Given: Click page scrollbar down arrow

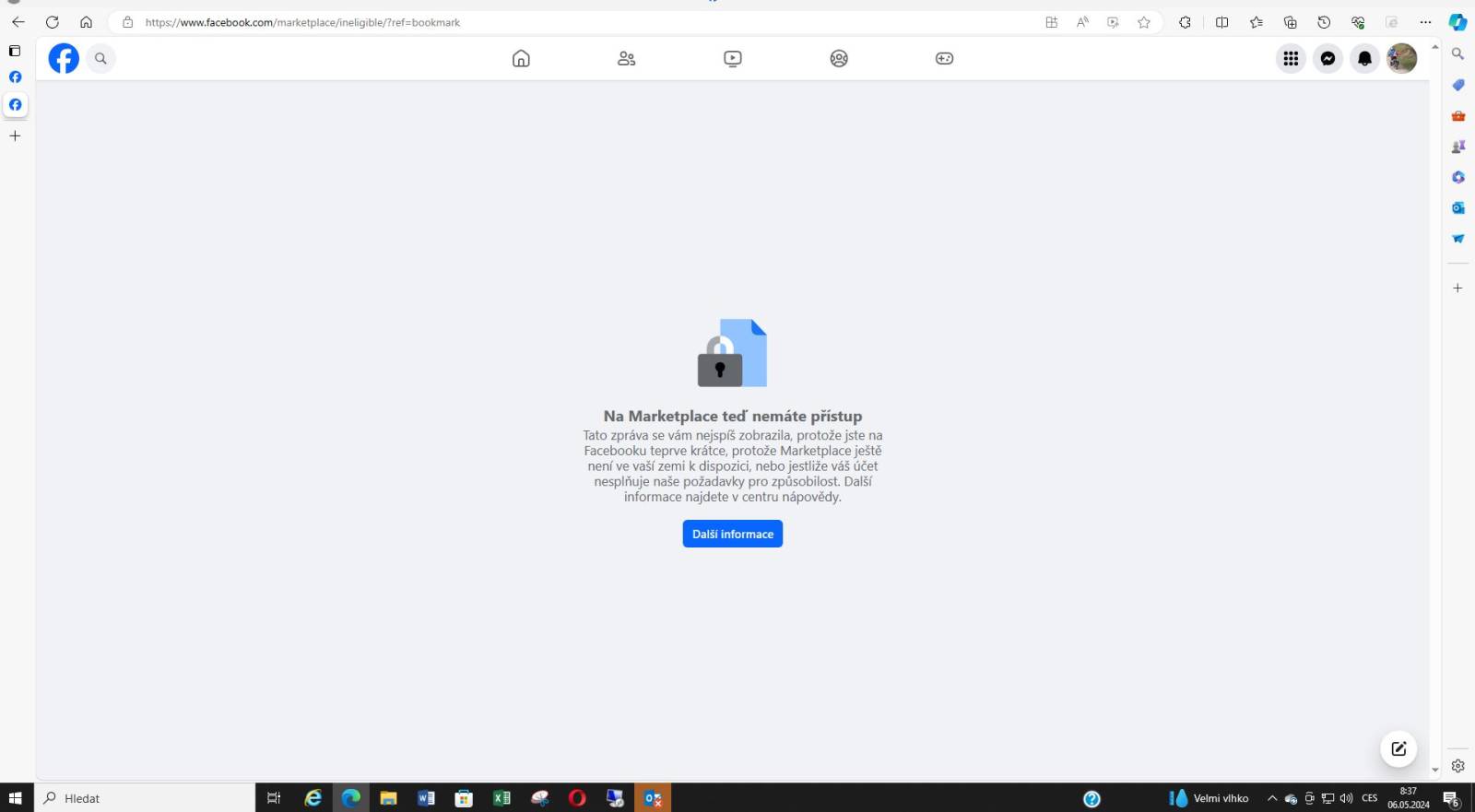Looking at the screenshot, I should [1435, 770].
